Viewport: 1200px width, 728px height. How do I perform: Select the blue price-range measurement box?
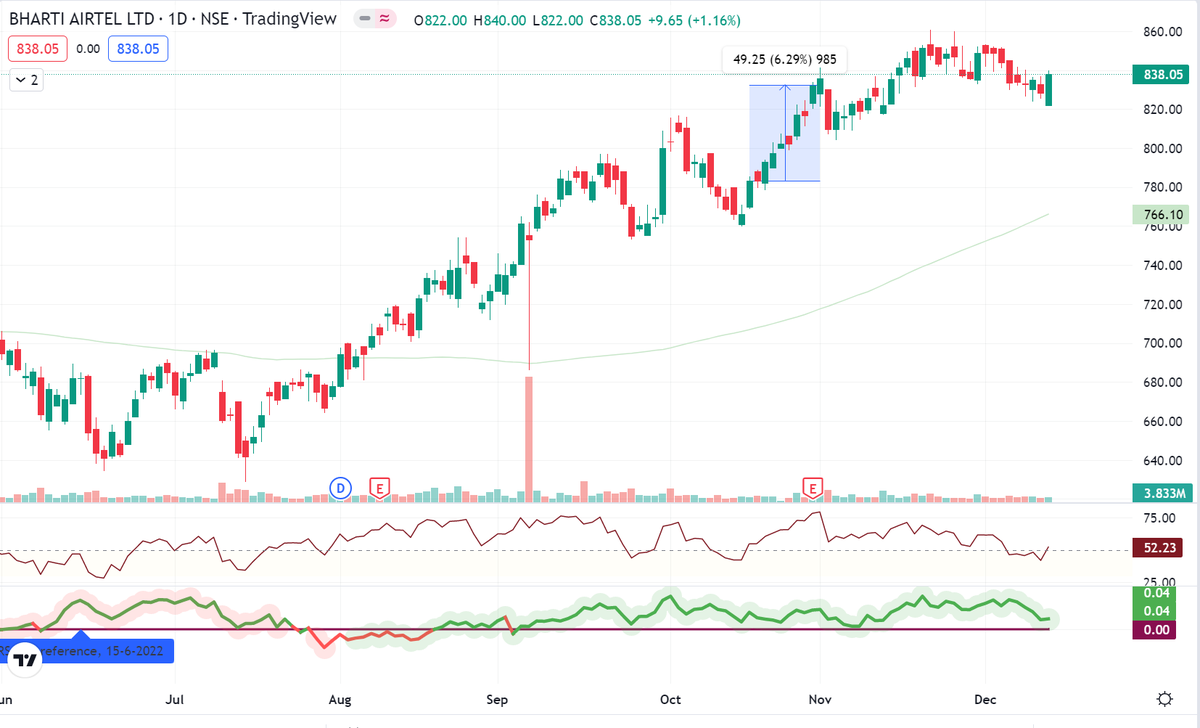tap(785, 133)
